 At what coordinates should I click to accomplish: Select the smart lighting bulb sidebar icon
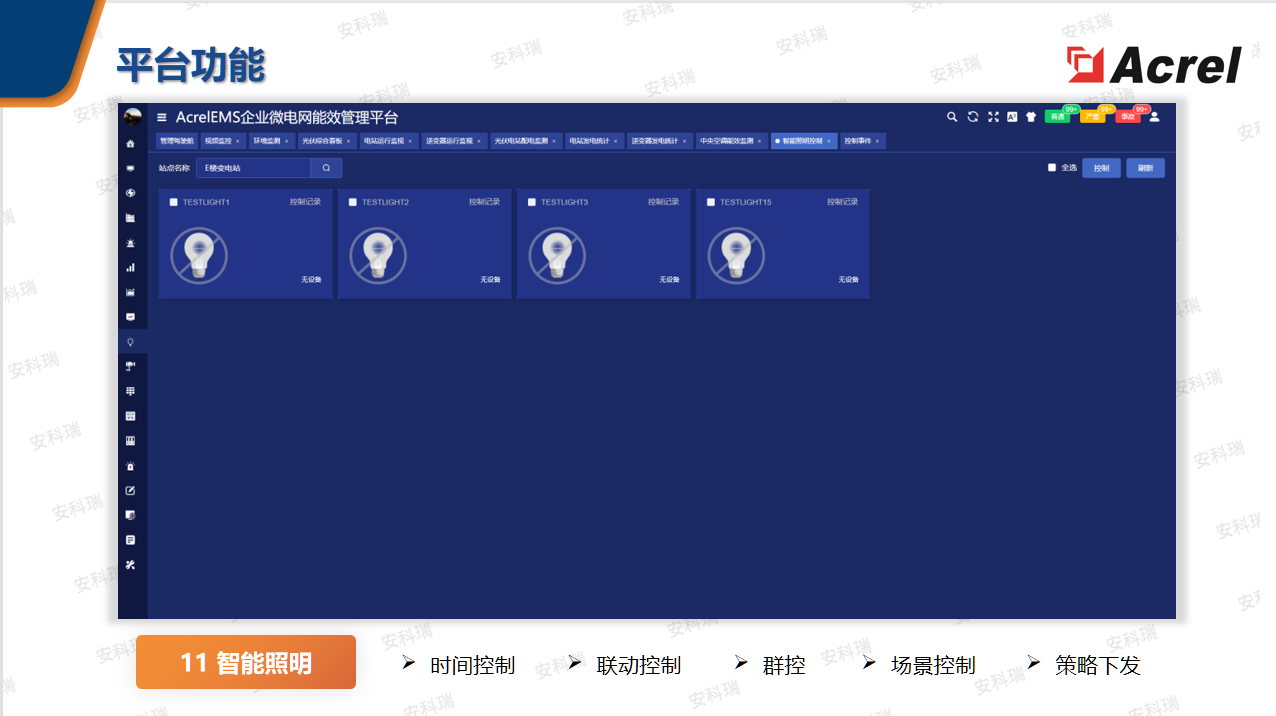[x=130, y=342]
